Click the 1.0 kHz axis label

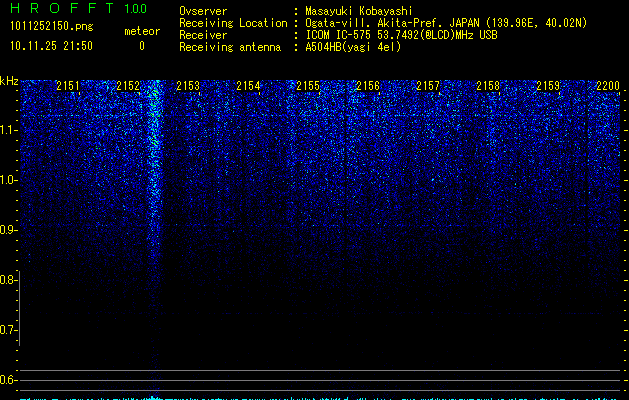pyautogui.click(x=8, y=180)
